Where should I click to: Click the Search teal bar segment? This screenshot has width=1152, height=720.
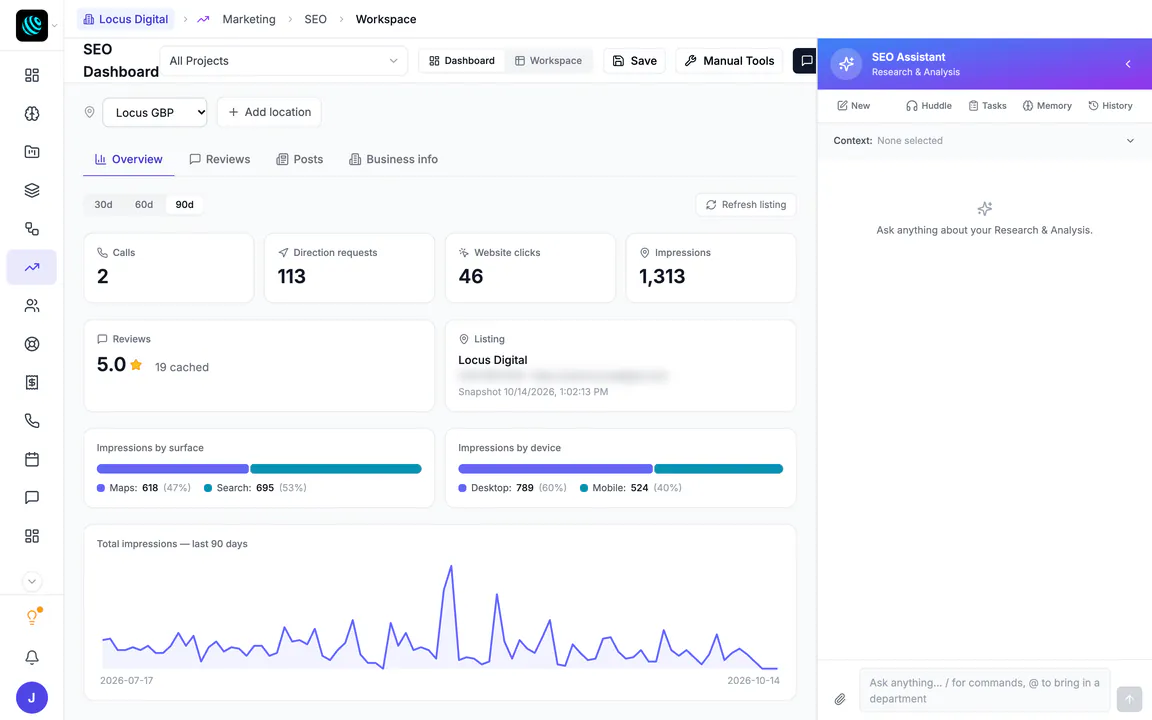coord(336,469)
